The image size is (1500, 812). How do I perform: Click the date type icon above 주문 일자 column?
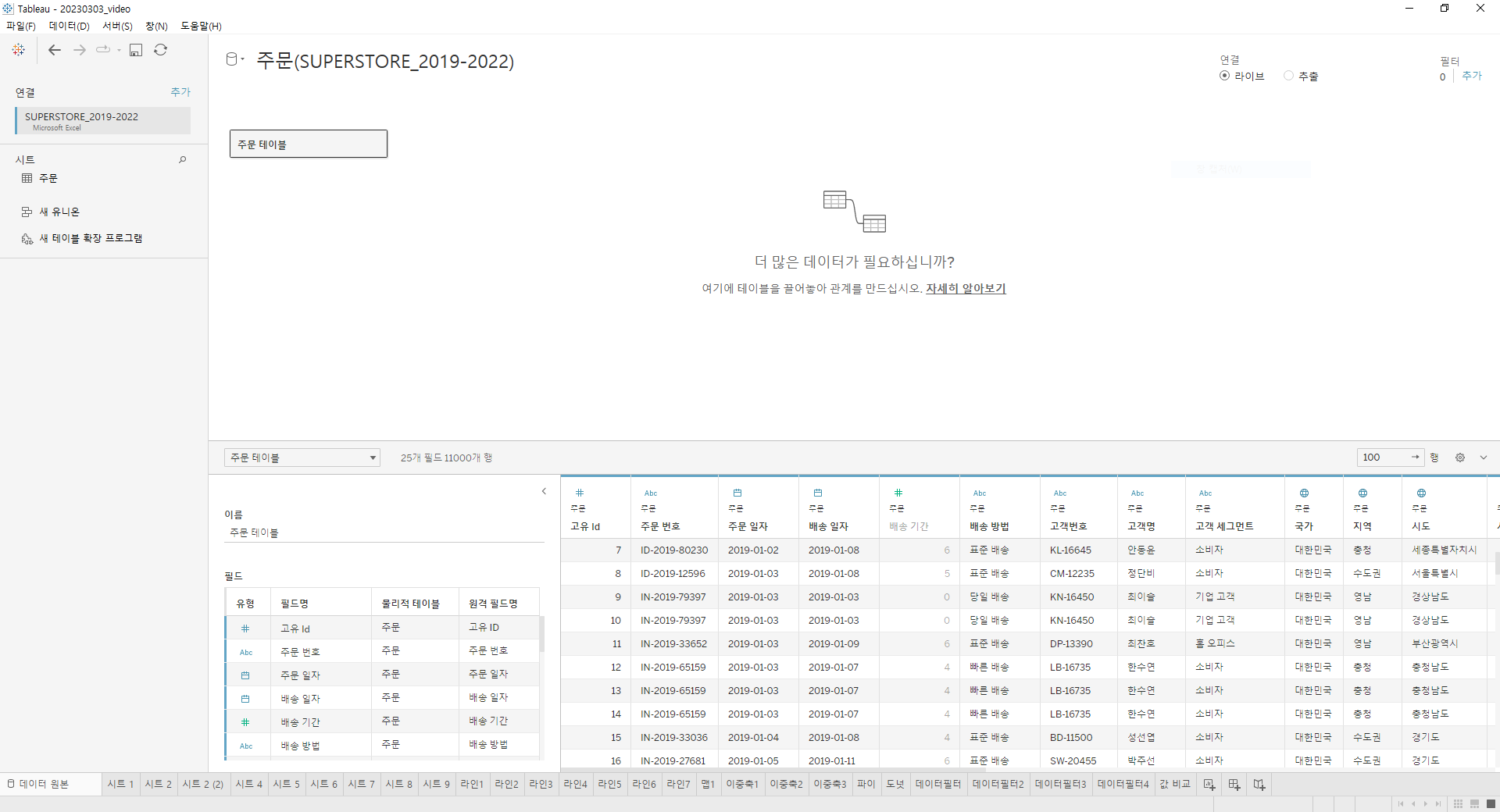pos(737,493)
